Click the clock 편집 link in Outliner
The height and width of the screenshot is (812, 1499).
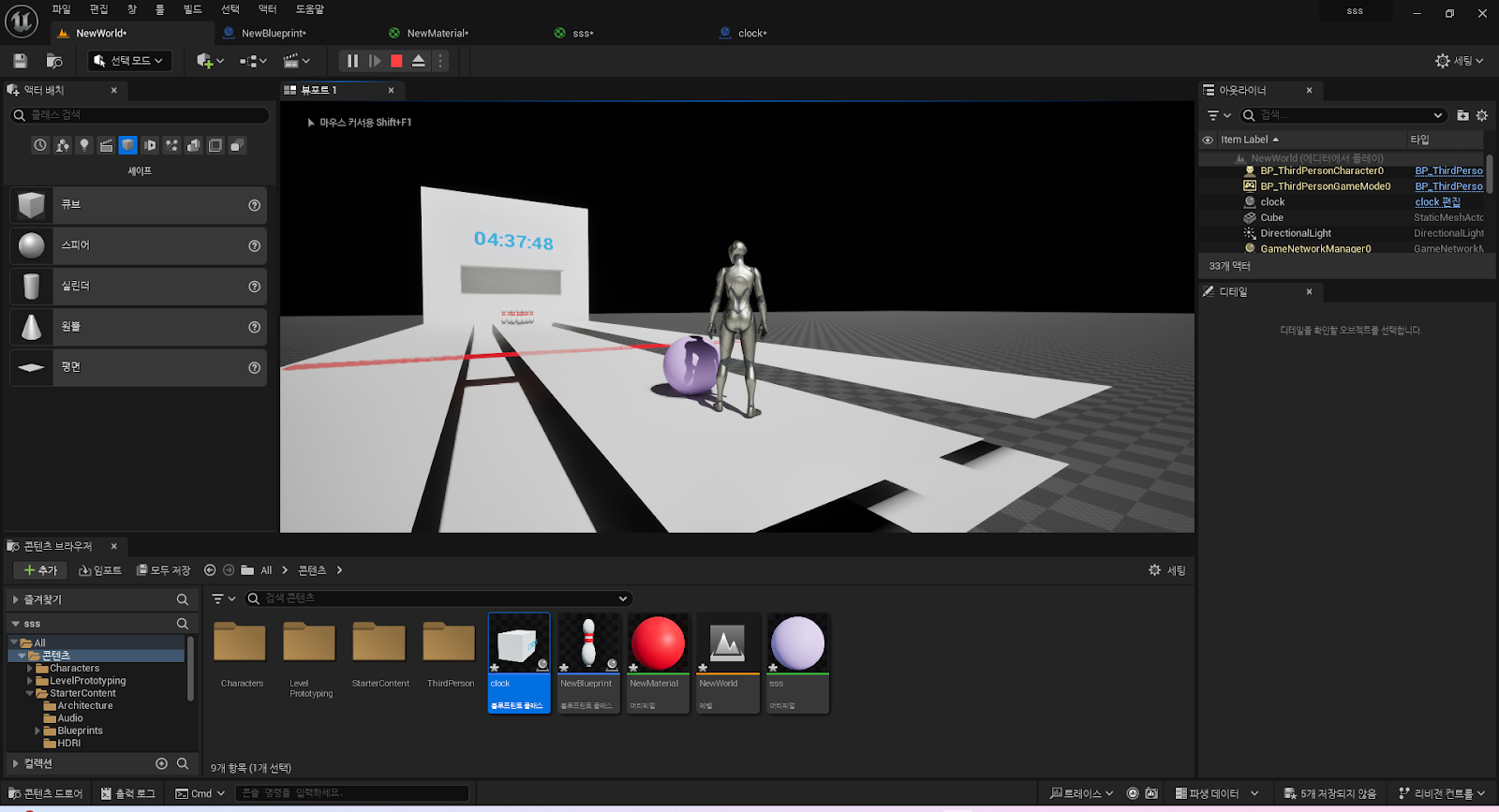(x=1437, y=202)
